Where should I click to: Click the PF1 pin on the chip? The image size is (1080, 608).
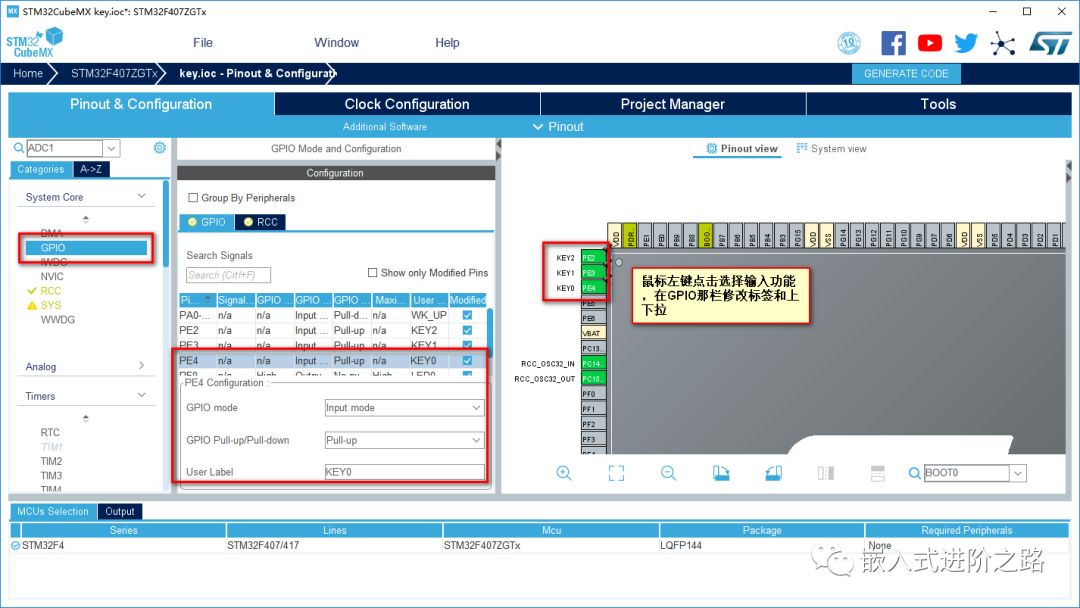593,409
